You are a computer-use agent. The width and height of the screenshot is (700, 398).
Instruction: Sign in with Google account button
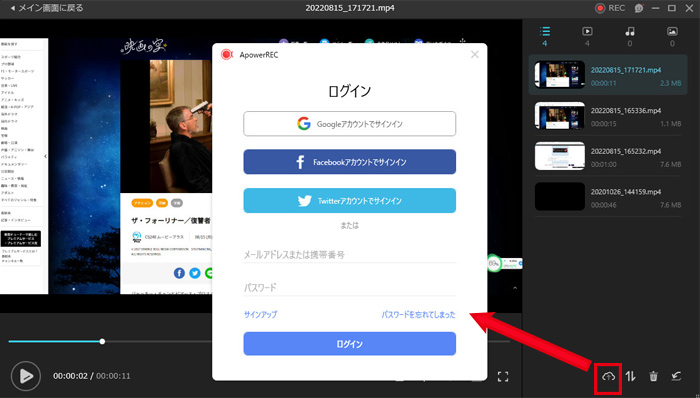coord(350,124)
